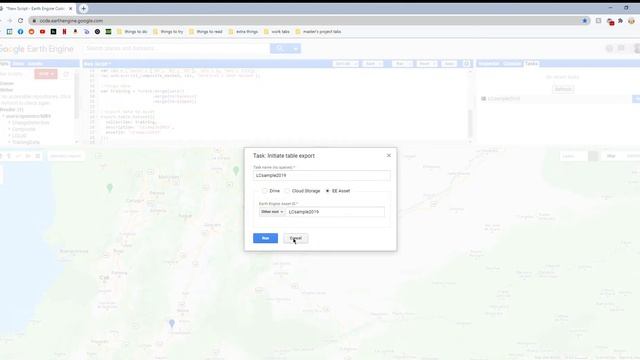This screenshot has height=360, width=640.
Task: Switch to the Tasks tab
Action: (x=531, y=64)
